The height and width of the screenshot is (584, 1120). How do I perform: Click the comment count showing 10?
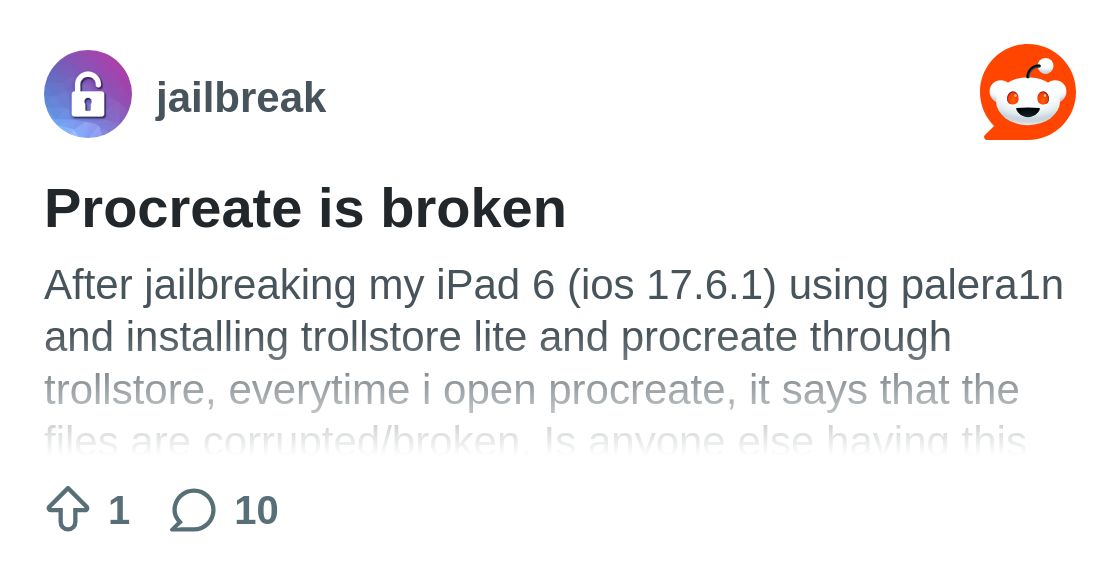click(x=256, y=510)
